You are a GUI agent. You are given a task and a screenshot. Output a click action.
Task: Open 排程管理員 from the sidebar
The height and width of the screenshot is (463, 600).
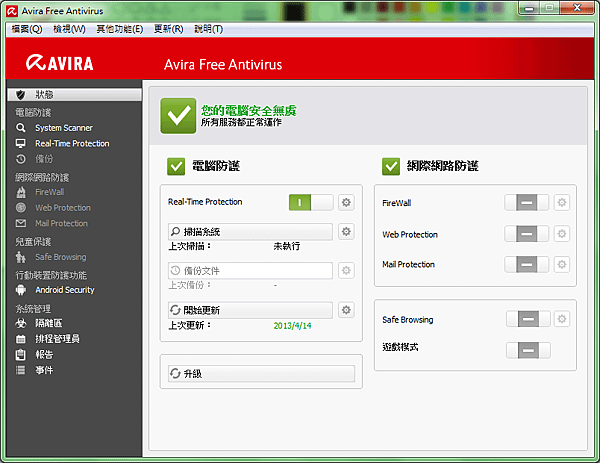click(x=57, y=339)
